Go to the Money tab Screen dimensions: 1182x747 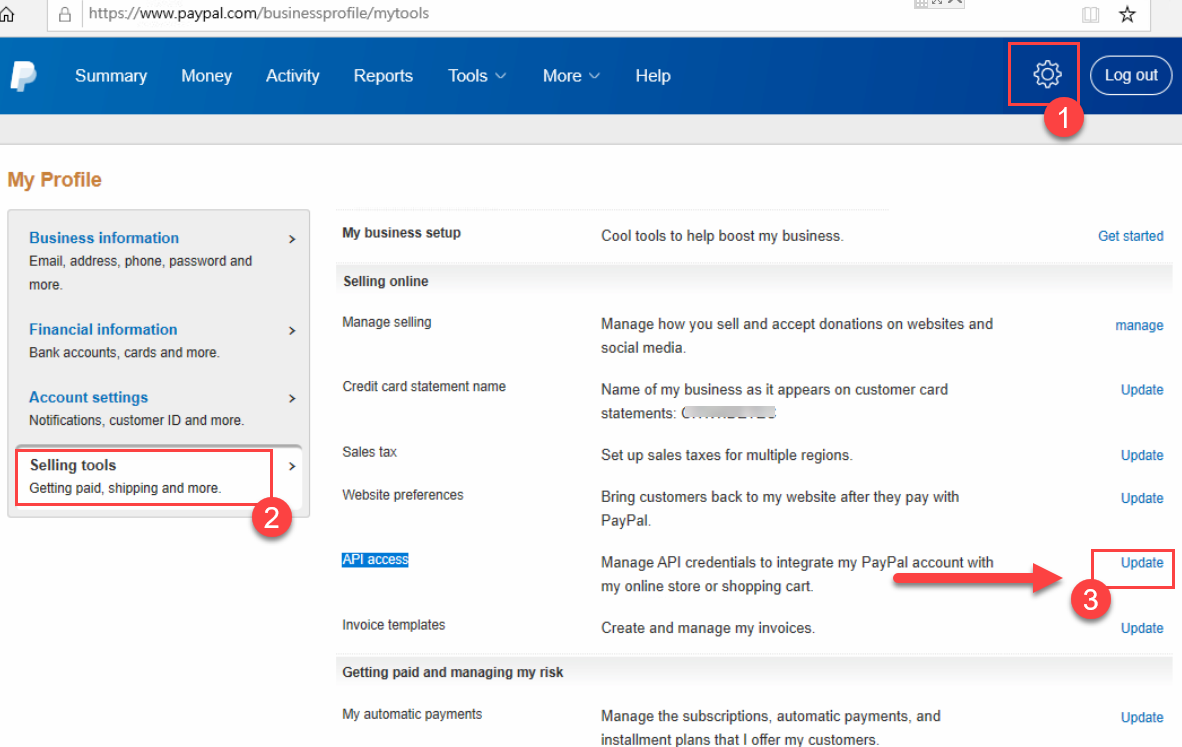pos(207,75)
